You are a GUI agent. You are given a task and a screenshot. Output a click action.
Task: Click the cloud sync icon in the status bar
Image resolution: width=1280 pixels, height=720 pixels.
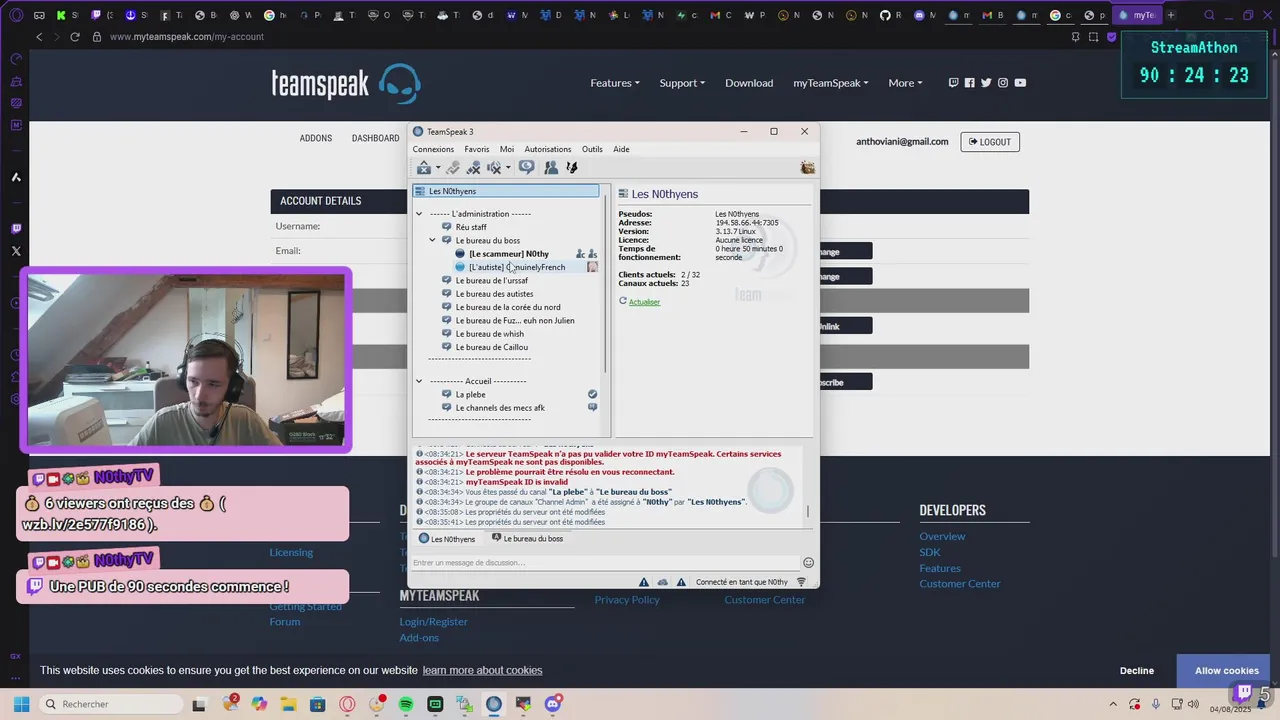662,582
